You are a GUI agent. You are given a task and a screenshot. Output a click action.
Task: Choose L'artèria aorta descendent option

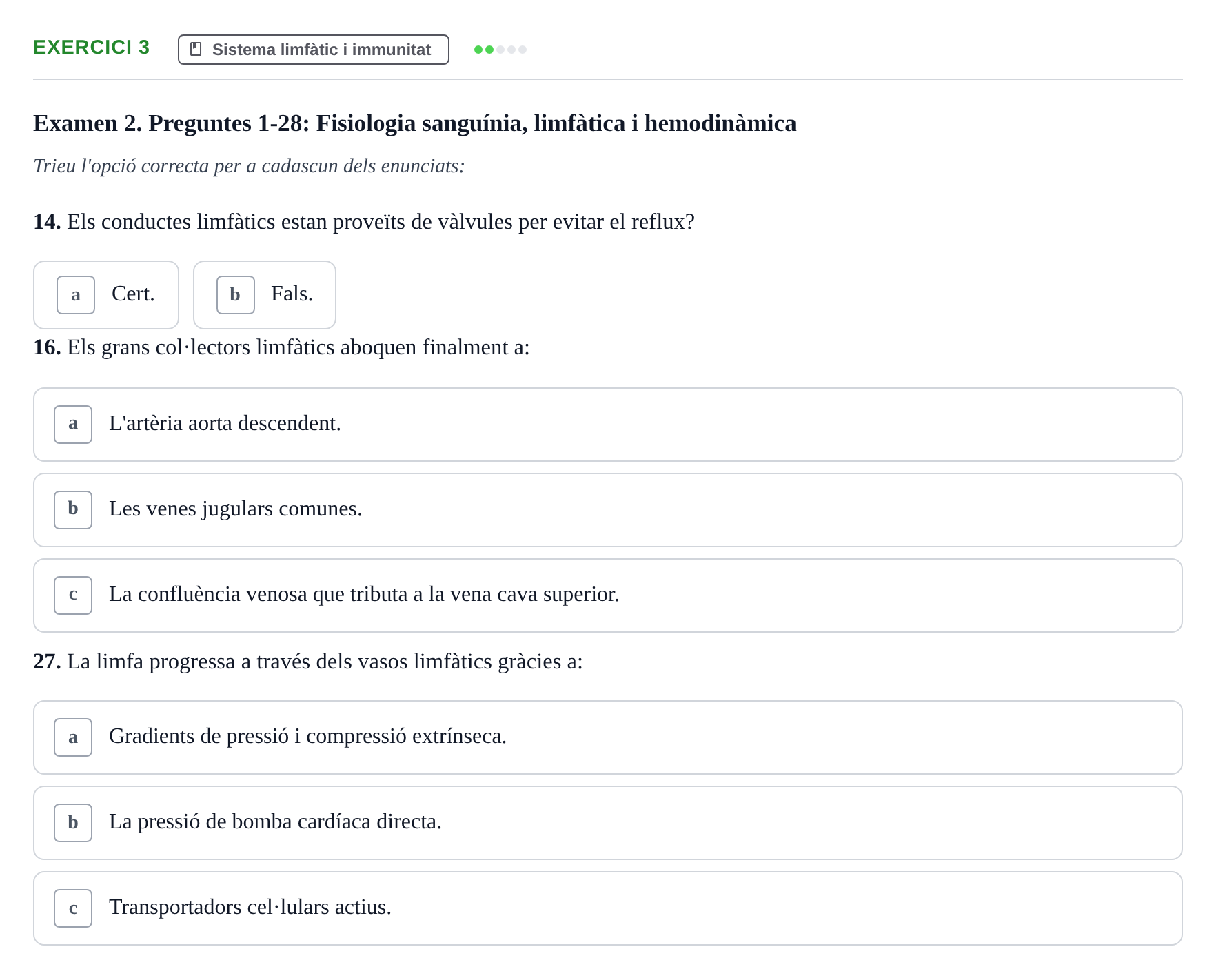pos(608,425)
